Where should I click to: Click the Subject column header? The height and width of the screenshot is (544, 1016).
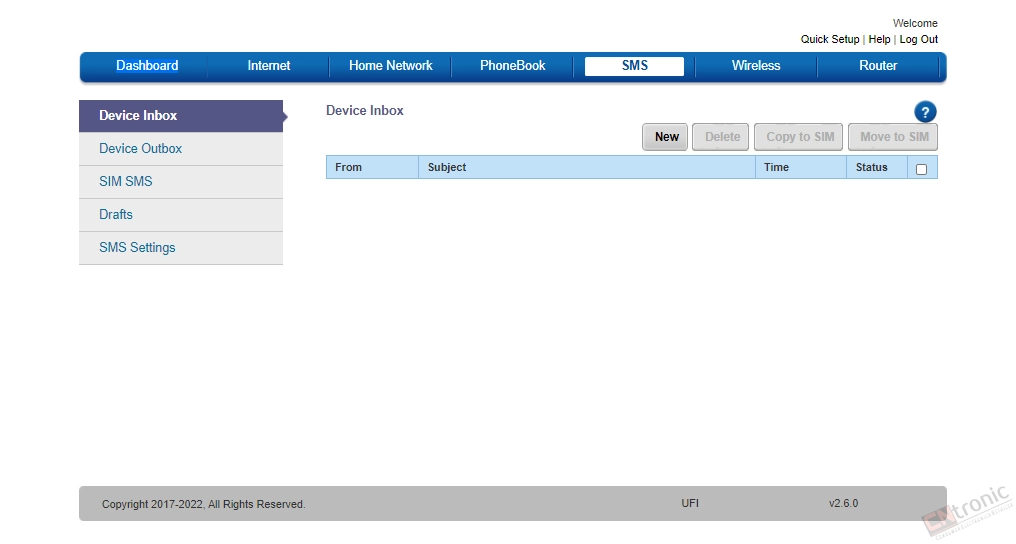pos(587,167)
